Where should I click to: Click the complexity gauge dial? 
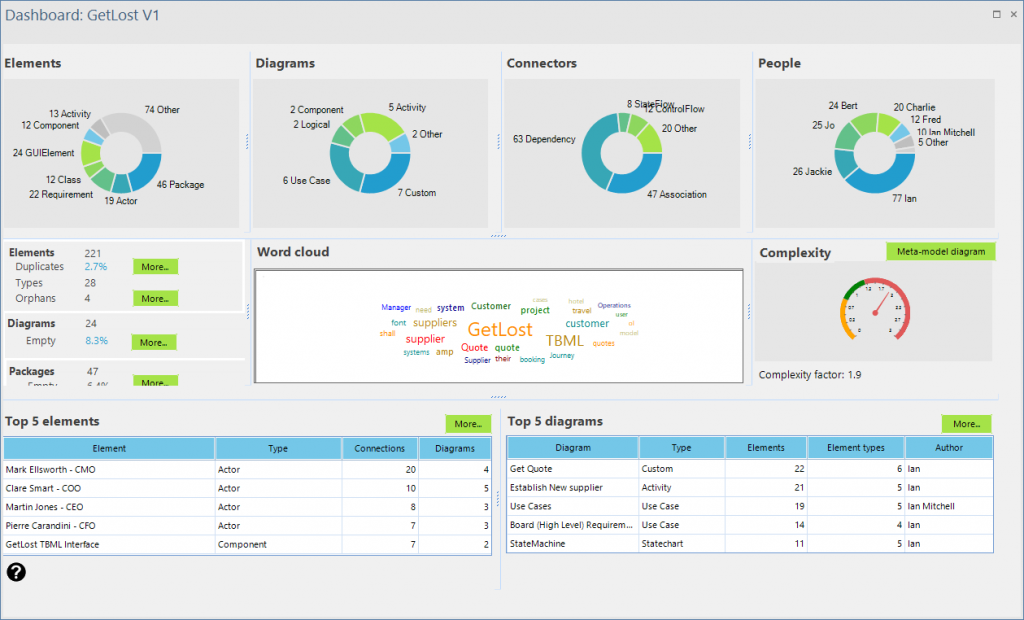[x=874, y=310]
